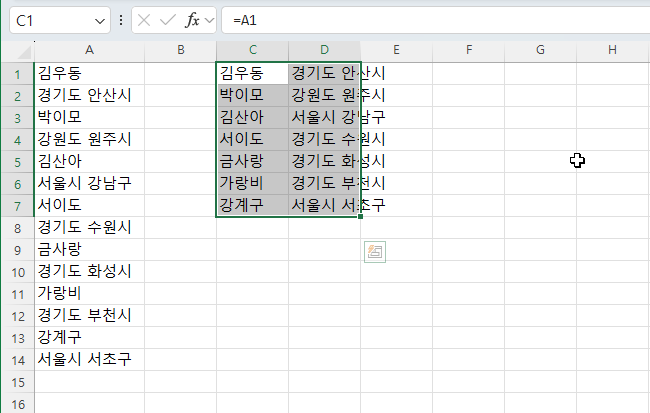Select row 14 header
The image size is (650, 413).
(17, 360)
